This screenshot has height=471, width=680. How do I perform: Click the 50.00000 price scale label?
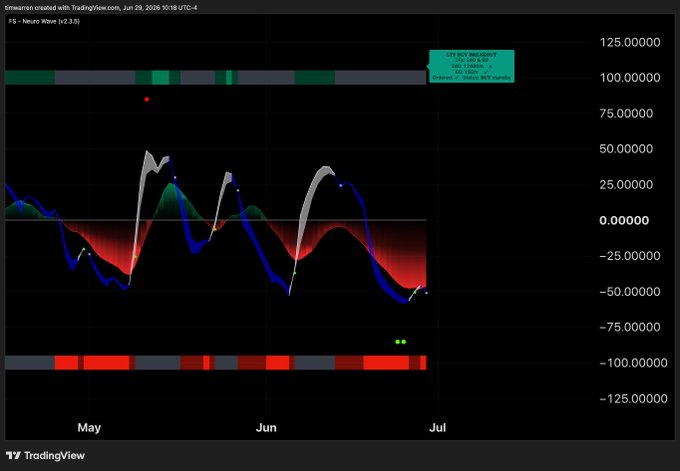coord(626,149)
